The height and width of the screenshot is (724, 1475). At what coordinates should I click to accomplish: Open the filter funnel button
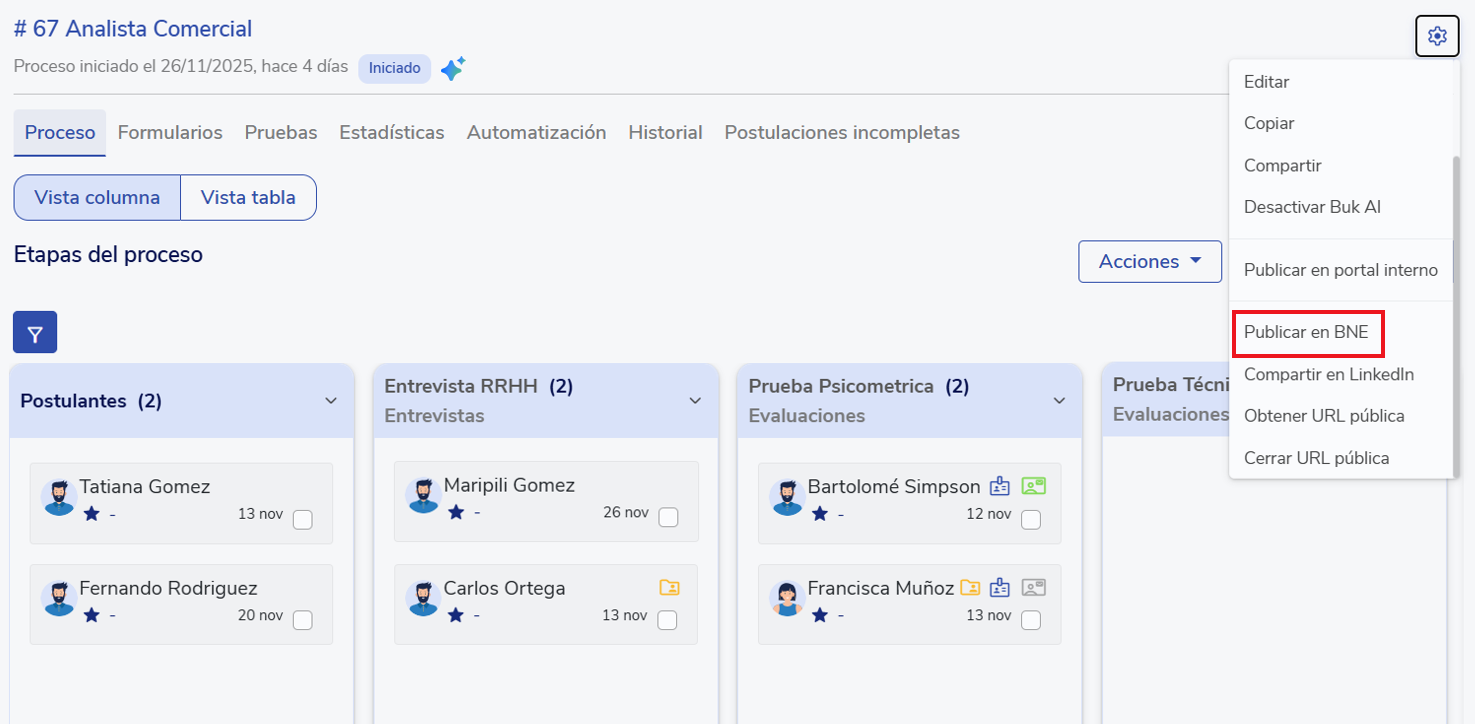tap(35, 333)
